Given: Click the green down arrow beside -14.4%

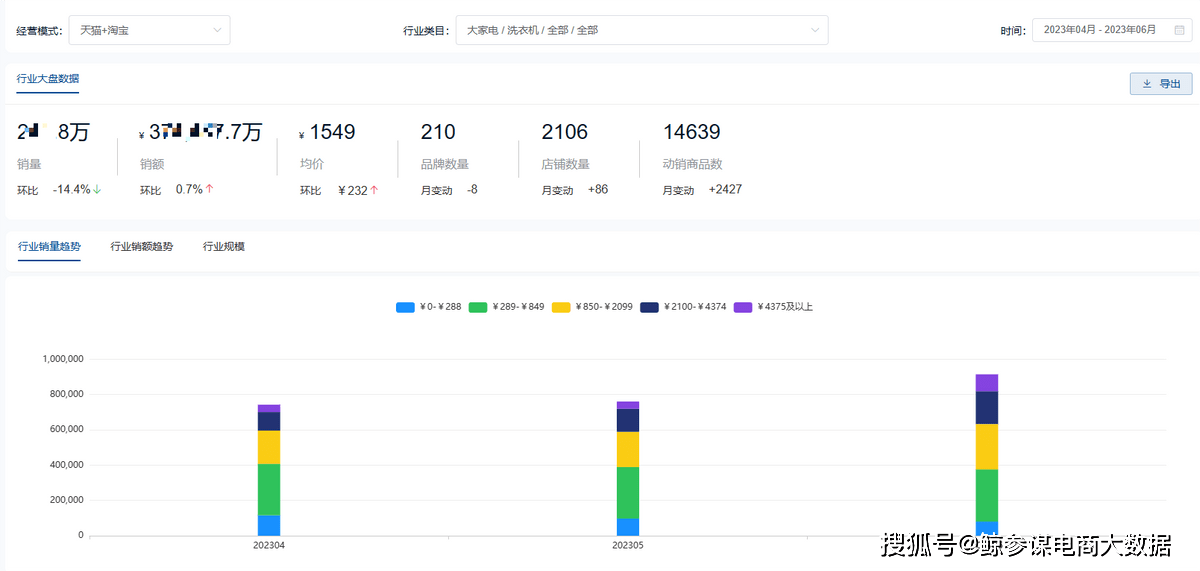Looking at the screenshot, I should (x=97, y=189).
